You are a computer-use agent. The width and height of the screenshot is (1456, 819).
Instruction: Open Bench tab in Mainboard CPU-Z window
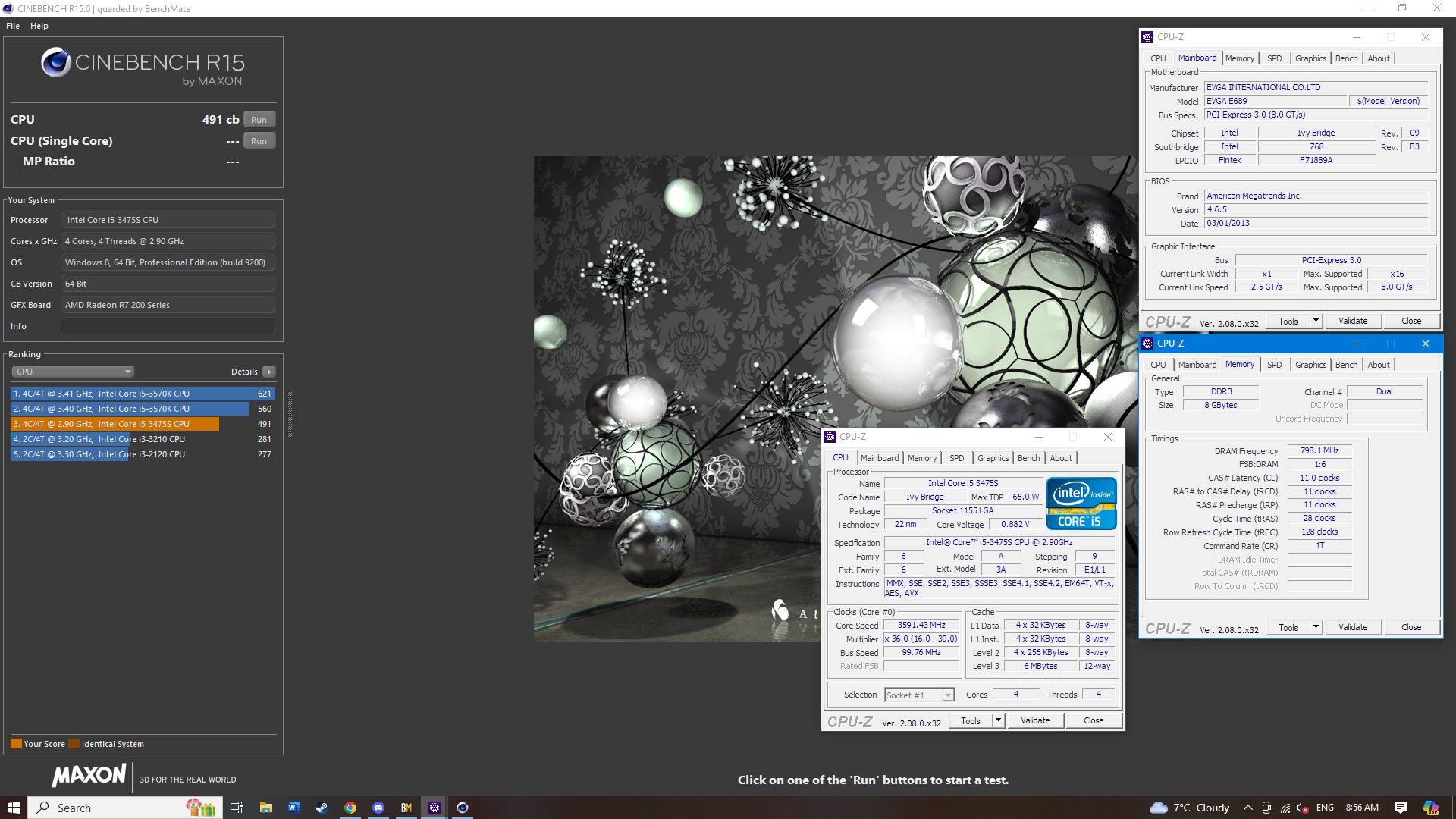tap(1347, 58)
